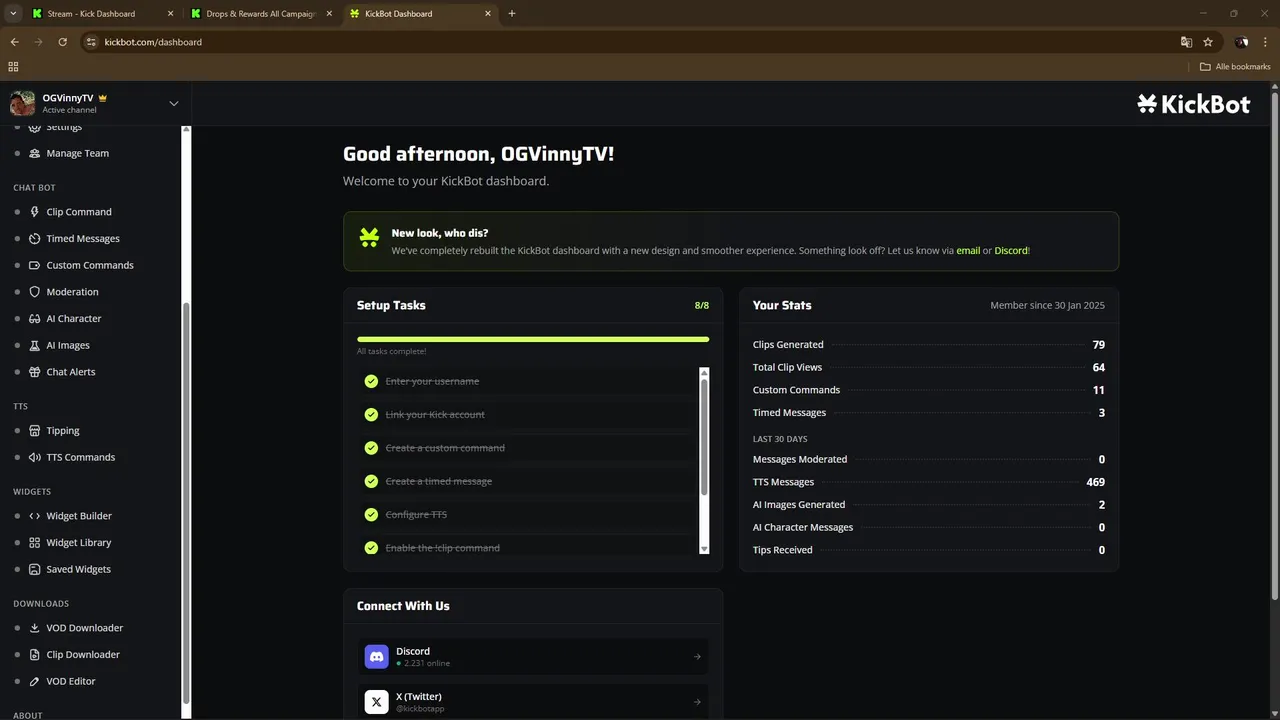Reload the page with the refresh icon
1280x720 pixels.
62,42
